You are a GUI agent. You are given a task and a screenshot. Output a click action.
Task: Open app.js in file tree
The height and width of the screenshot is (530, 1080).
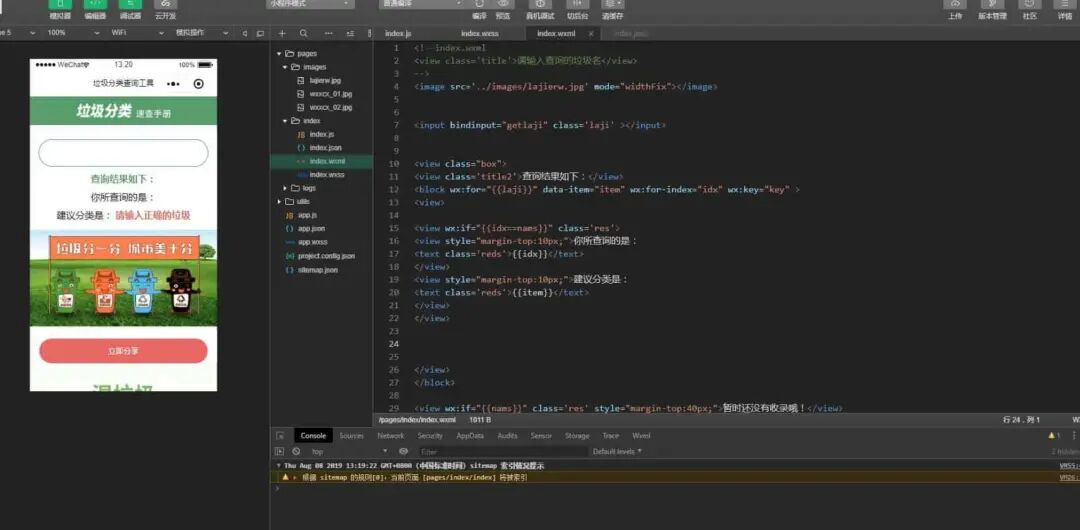point(307,215)
